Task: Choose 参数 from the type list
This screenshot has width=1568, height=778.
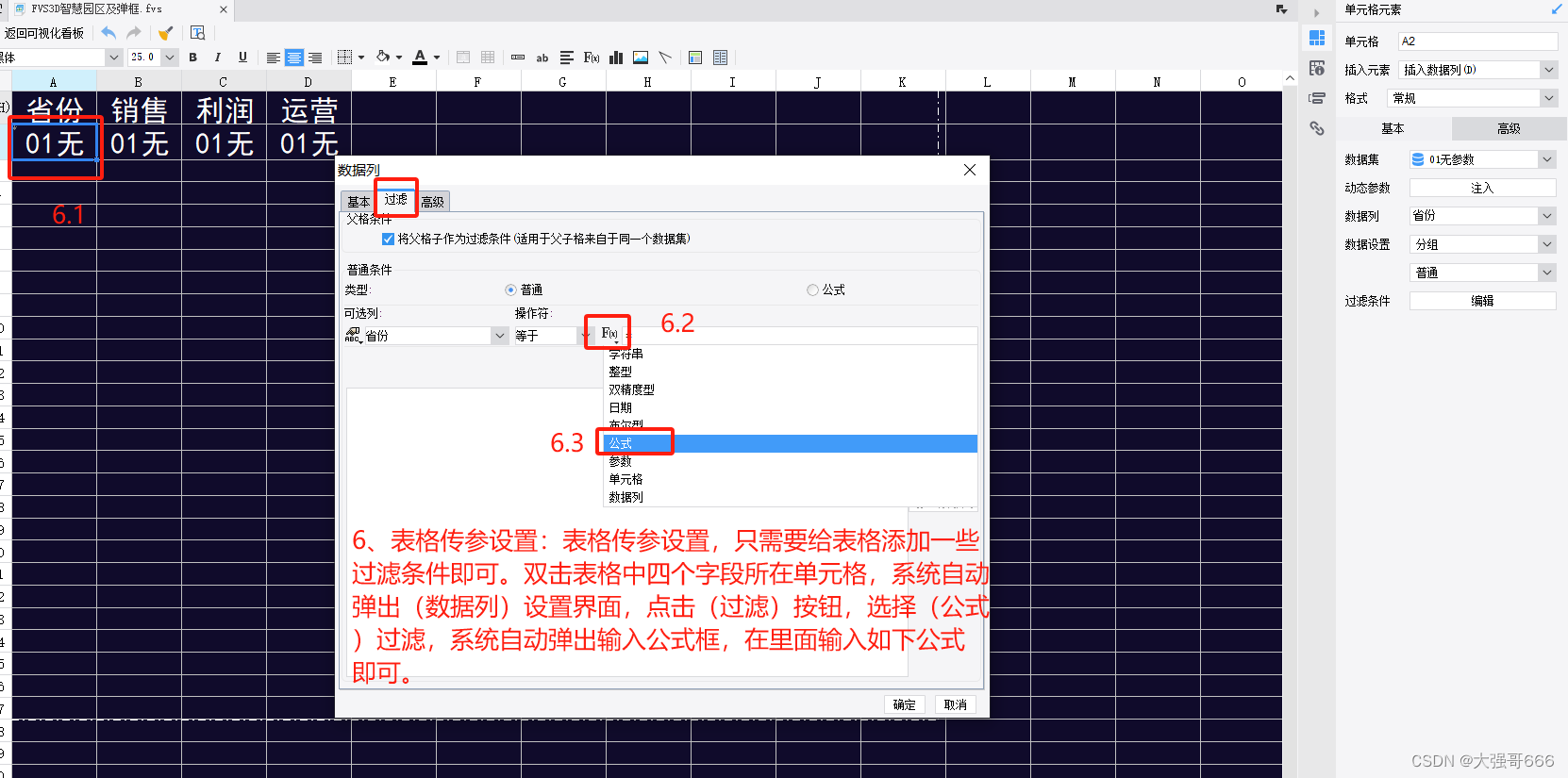Action: click(x=791, y=461)
